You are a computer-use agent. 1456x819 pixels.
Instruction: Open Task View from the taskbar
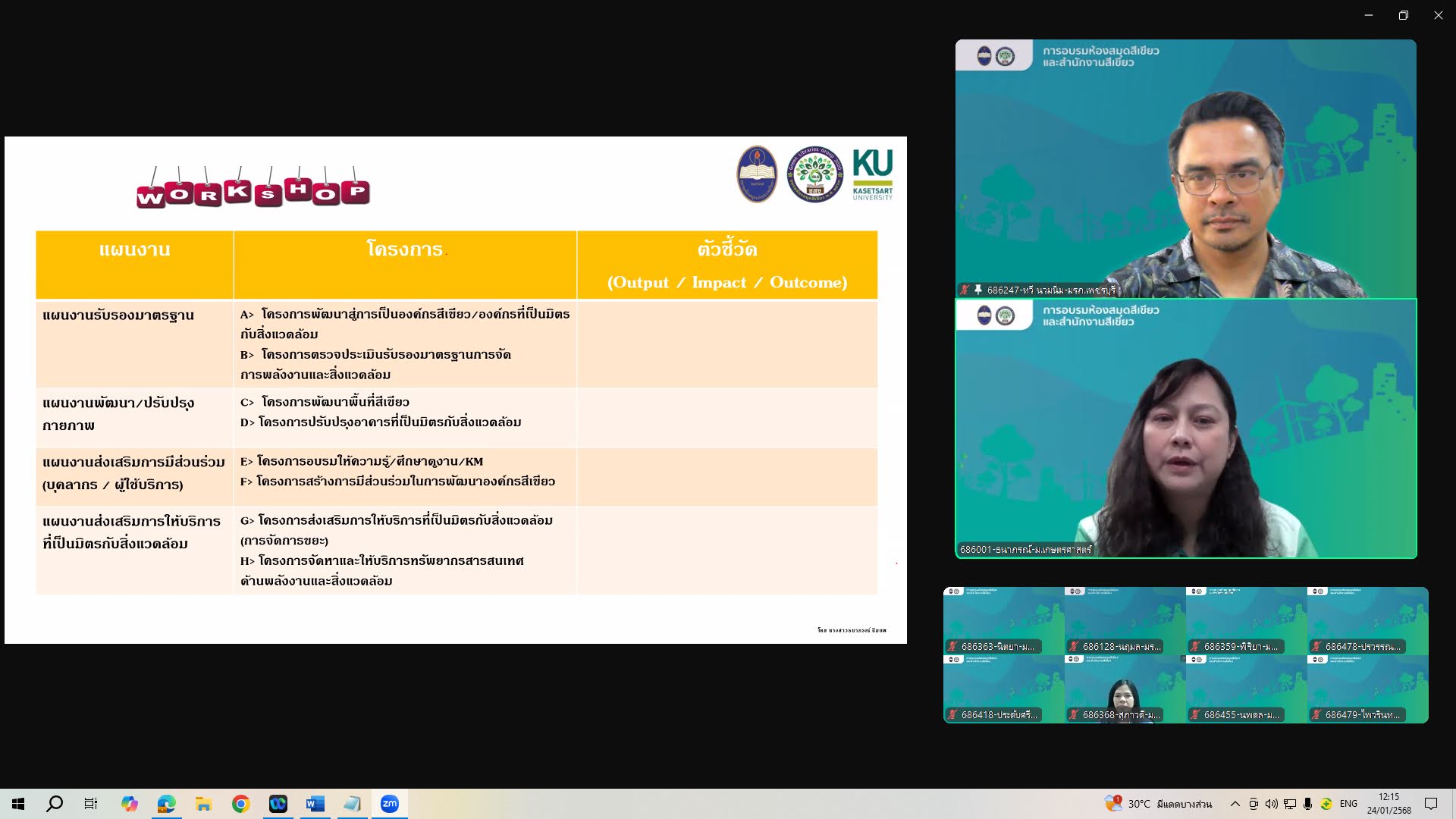click(x=91, y=804)
